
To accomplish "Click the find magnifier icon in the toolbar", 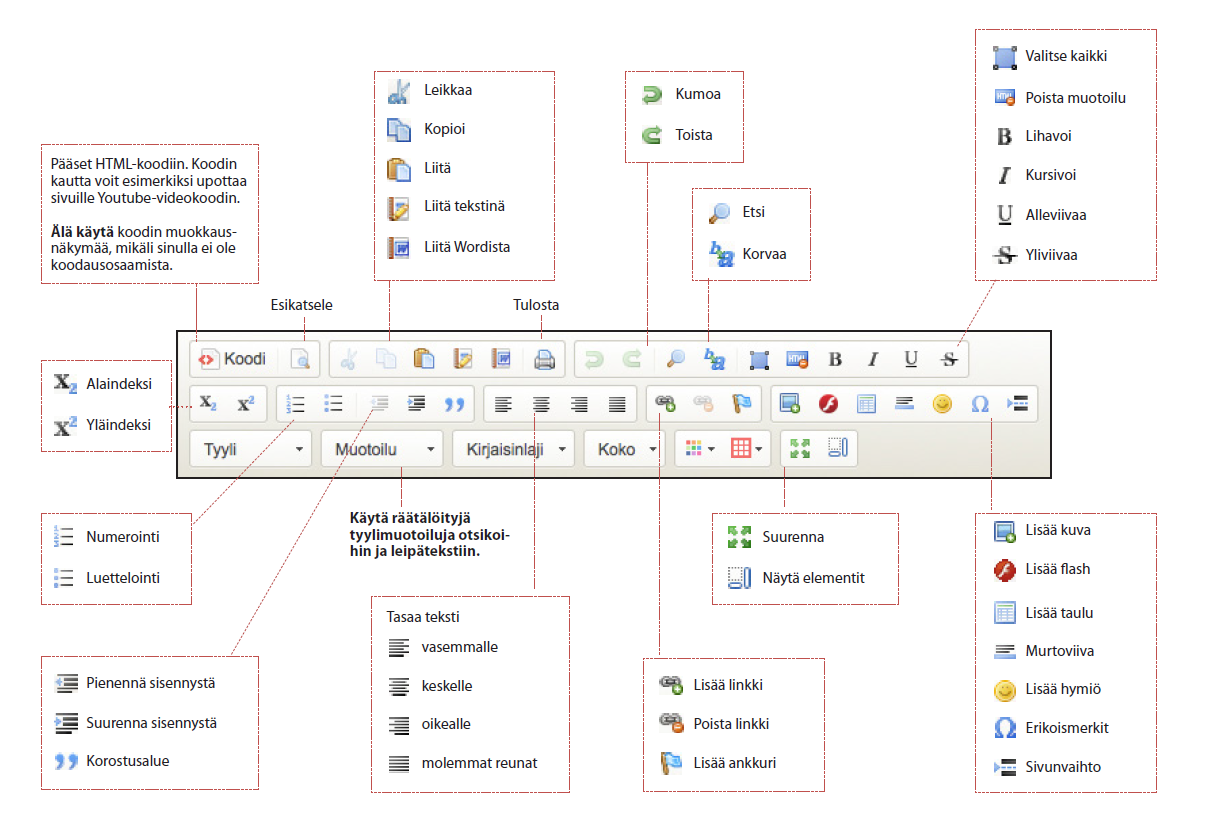I will coord(676,359).
